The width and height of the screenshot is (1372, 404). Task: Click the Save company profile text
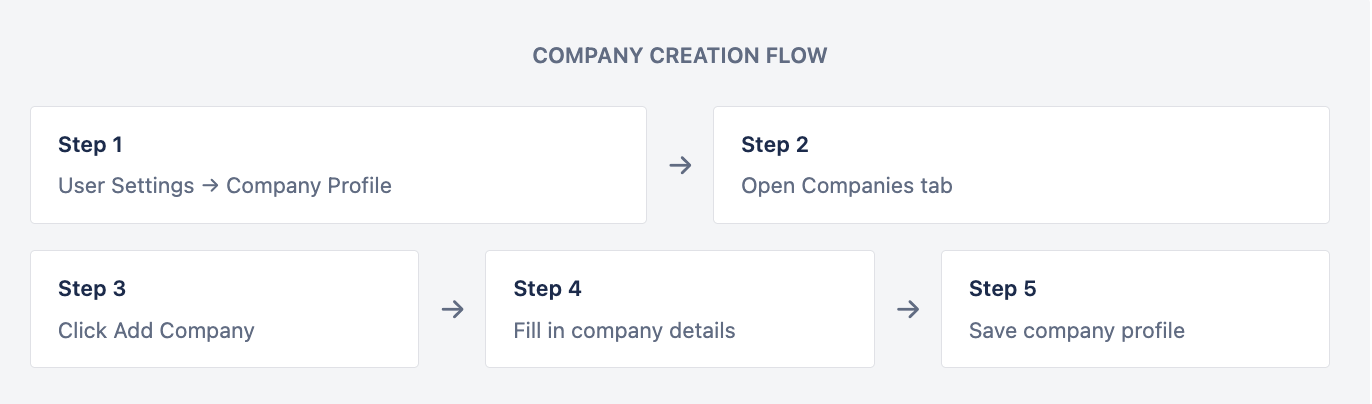click(1076, 330)
